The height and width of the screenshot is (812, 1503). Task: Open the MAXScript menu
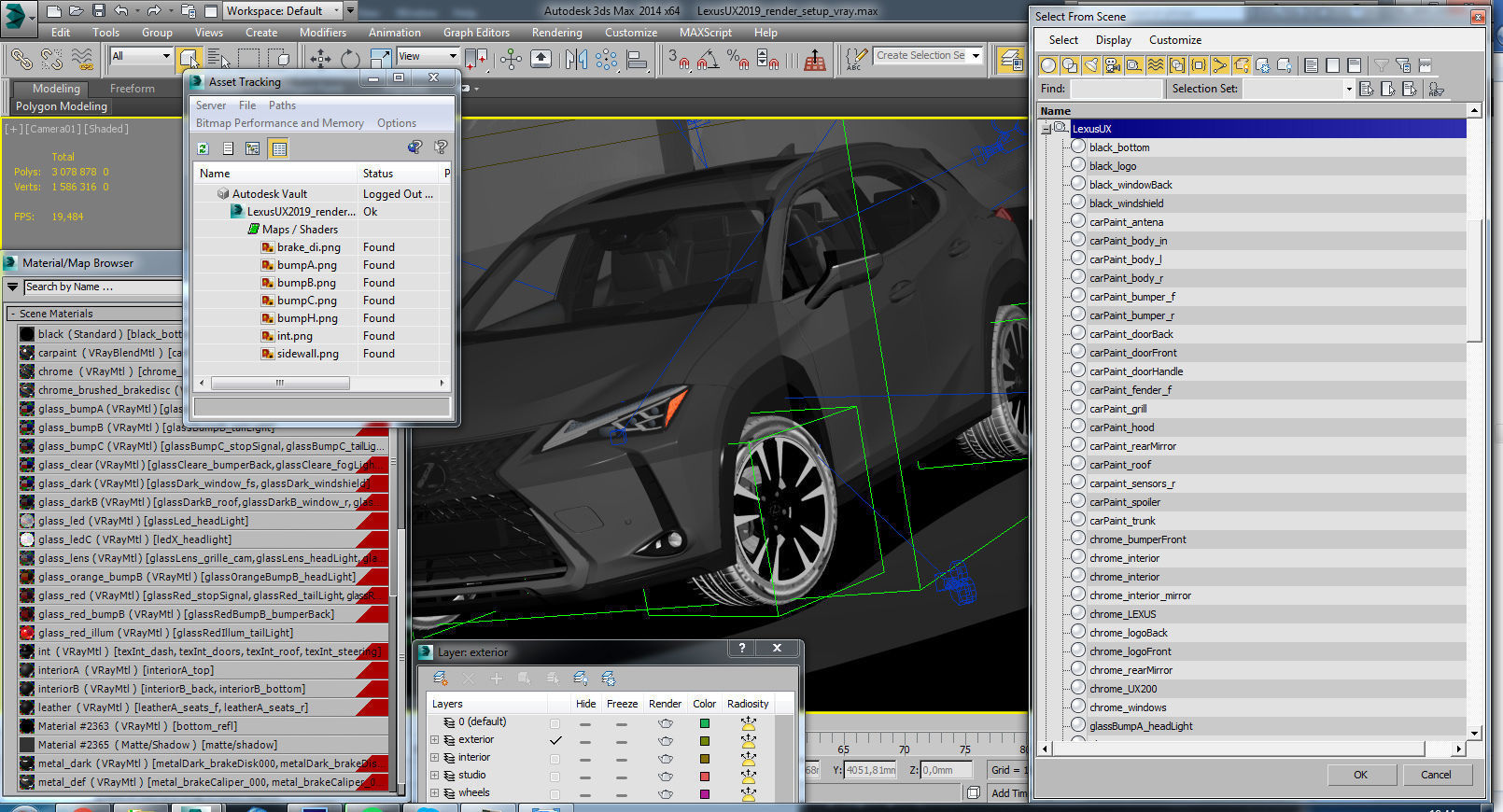pos(705,32)
